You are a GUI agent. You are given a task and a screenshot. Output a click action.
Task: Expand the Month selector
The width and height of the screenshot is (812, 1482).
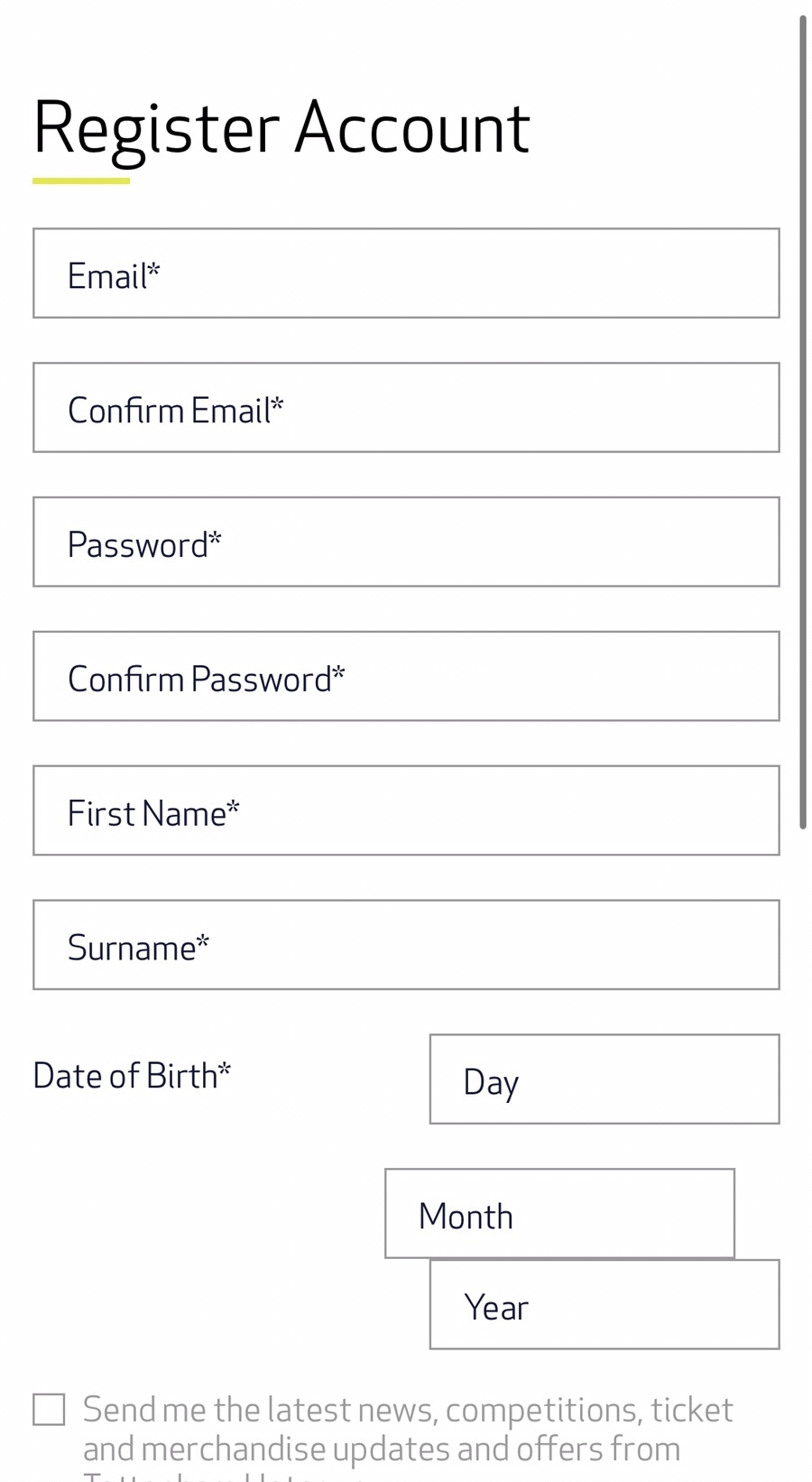coord(559,1214)
